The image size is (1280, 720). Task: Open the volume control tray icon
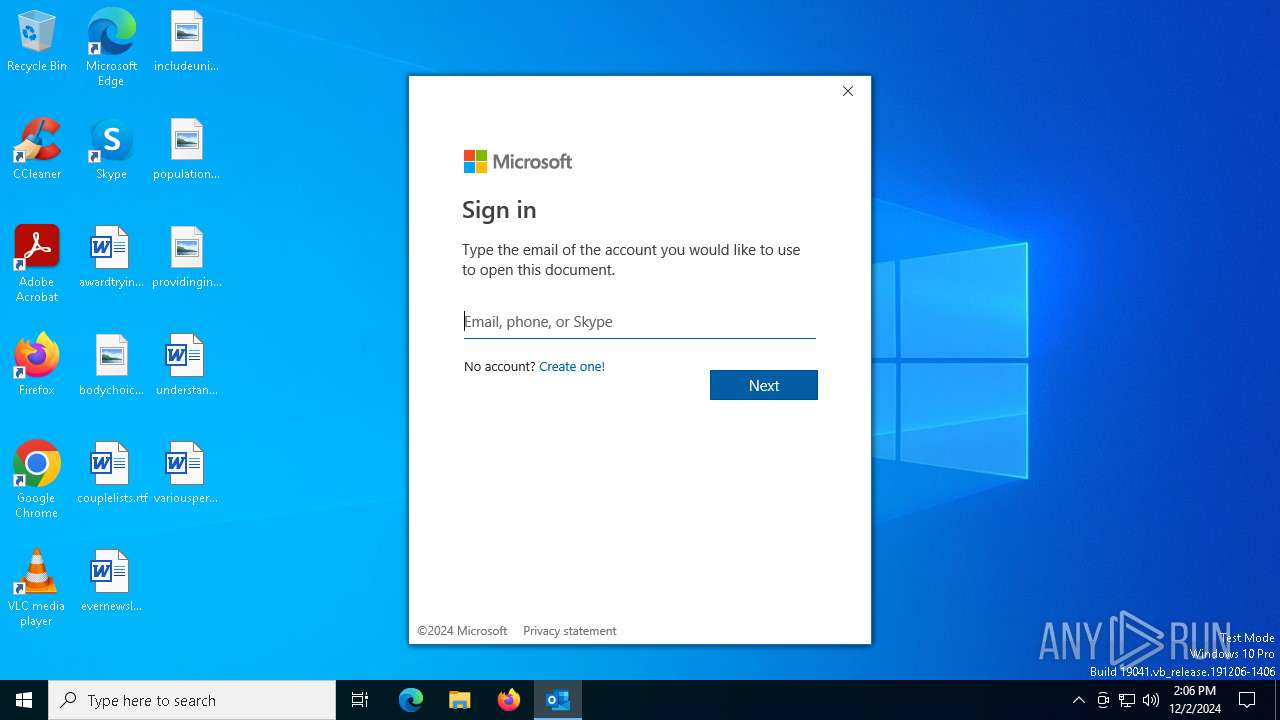(1151, 700)
